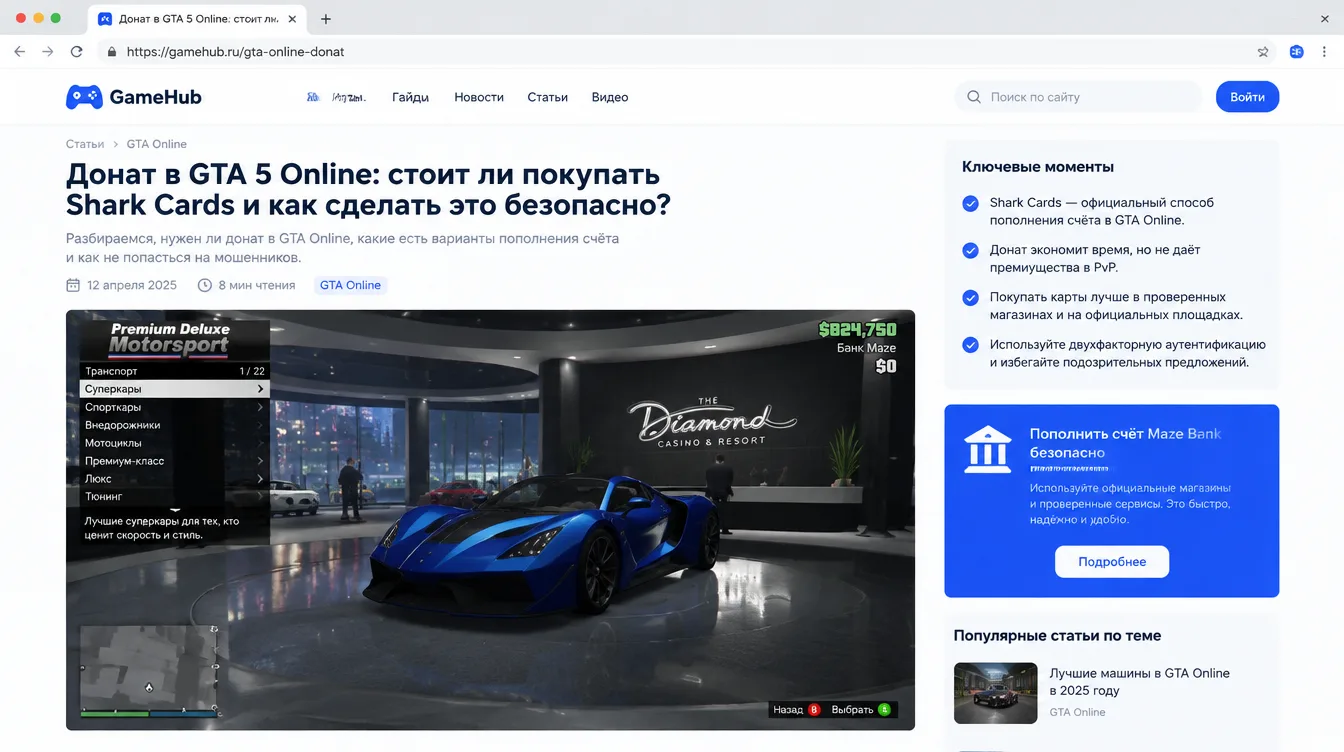Click the favicon on the browser tab
The image size is (1344, 752).
coord(105,19)
